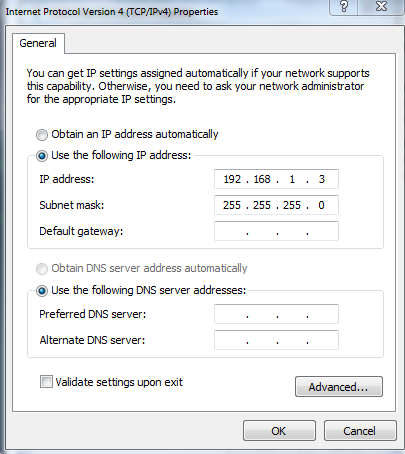
Task: Click the 0 octet in Subnet mask
Action: click(321, 205)
